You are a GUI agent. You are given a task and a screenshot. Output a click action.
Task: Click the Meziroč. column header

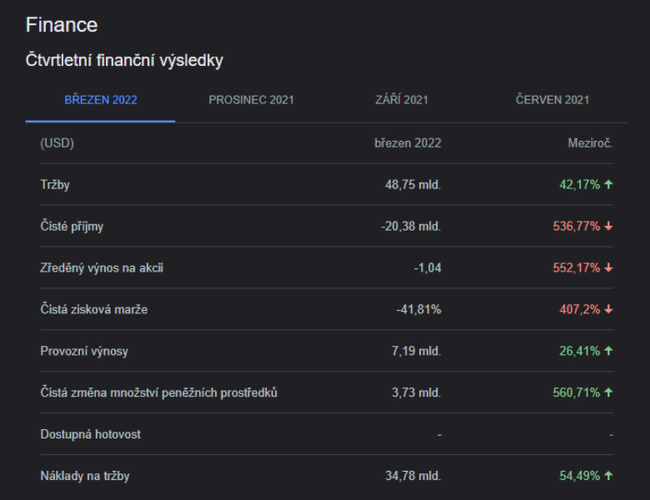point(590,143)
